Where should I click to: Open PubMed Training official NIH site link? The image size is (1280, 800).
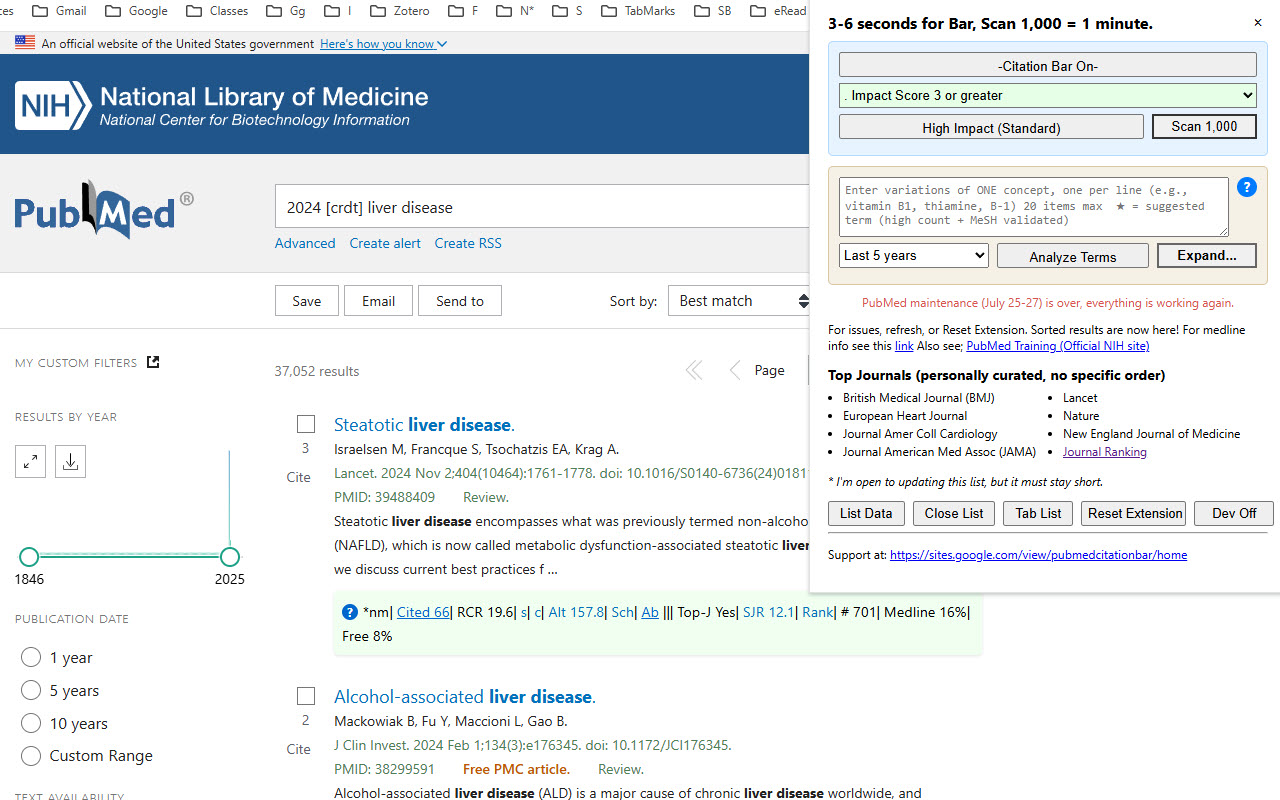1058,346
